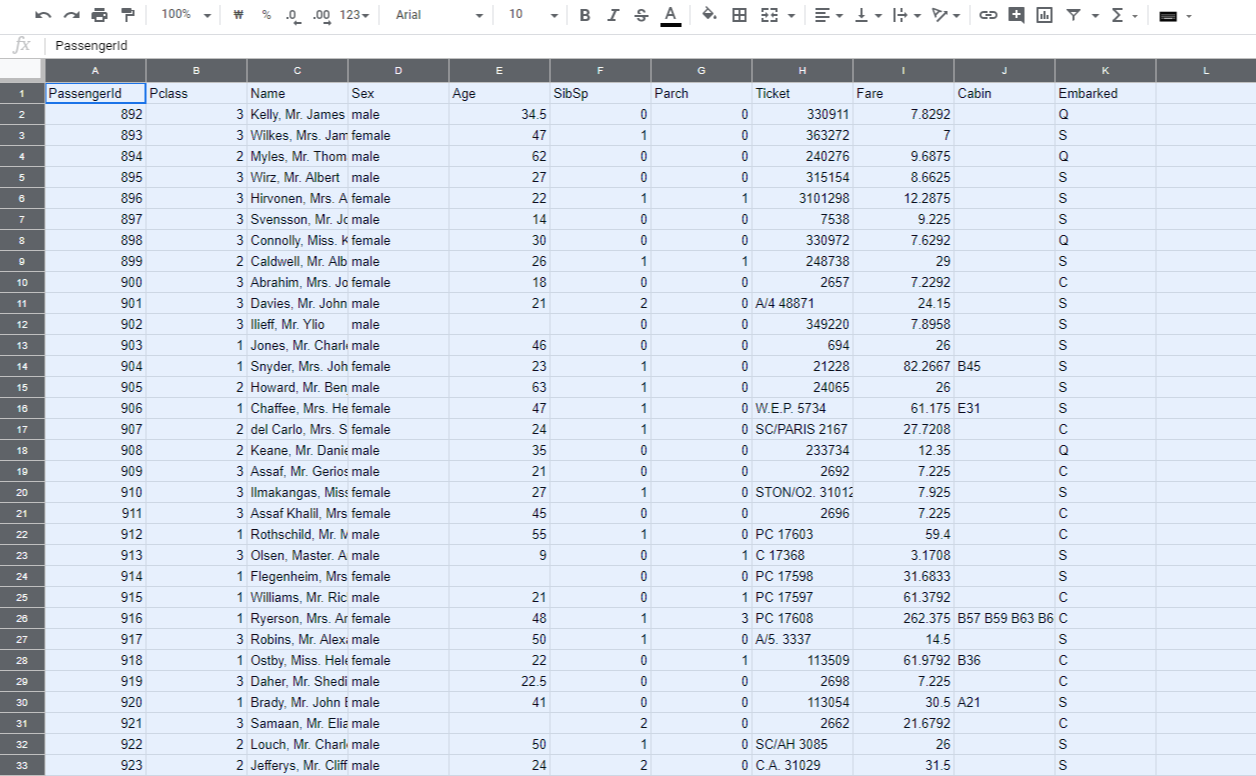1256x776 pixels.
Task: Increase decimal places
Action: pyautogui.click(x=321, y=15)
